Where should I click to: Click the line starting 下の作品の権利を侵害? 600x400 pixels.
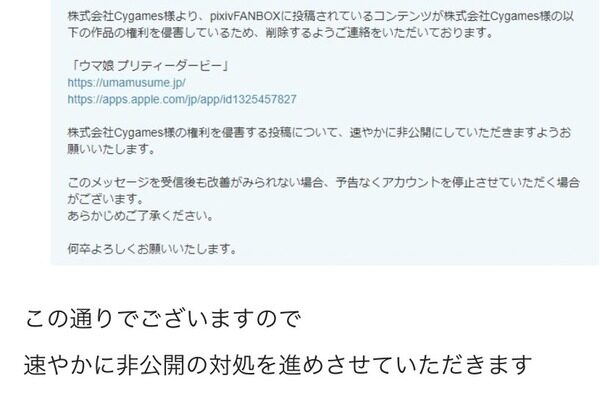pos(281,33)
